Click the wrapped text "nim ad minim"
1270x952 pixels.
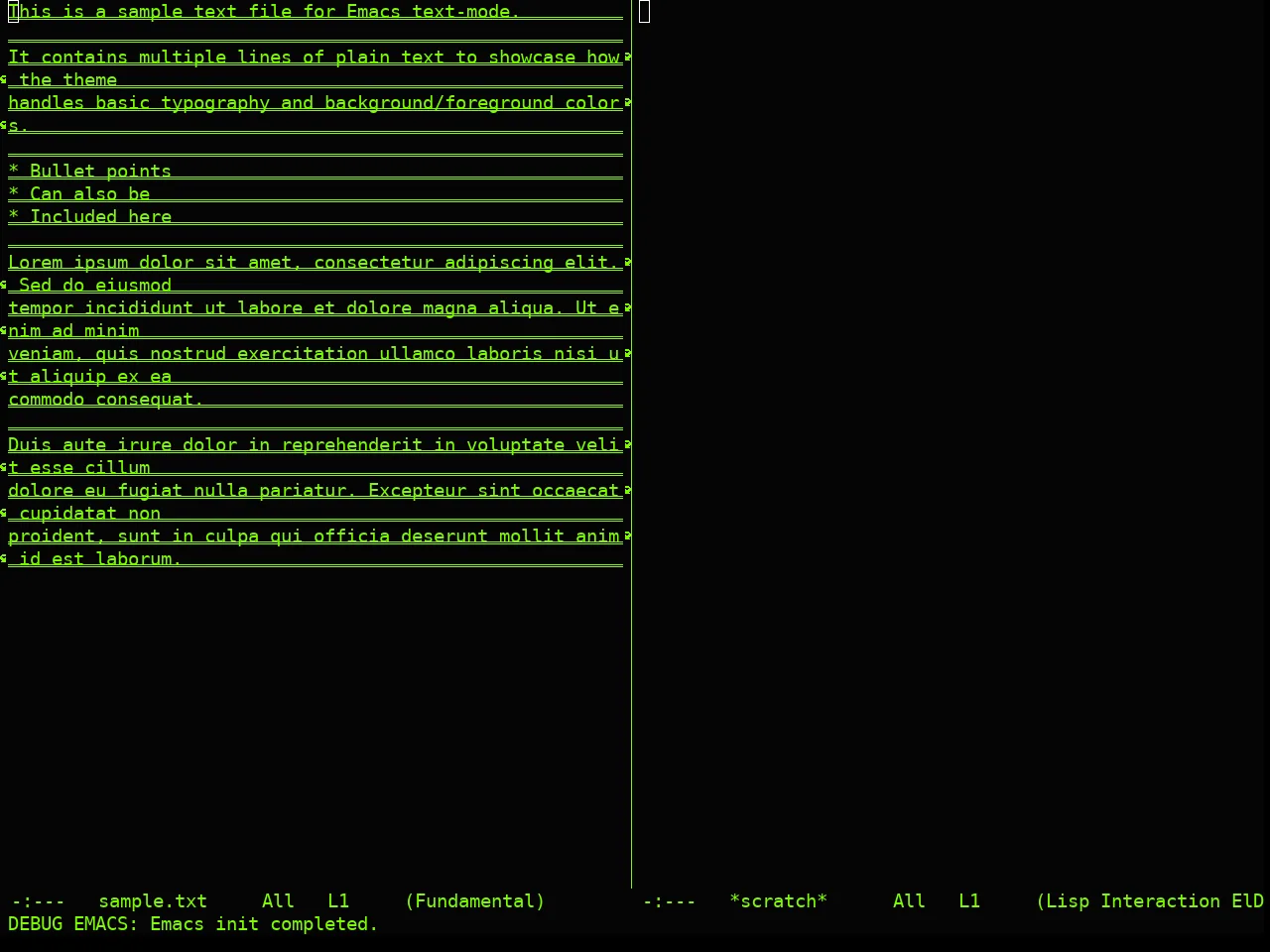click(73, 331)
